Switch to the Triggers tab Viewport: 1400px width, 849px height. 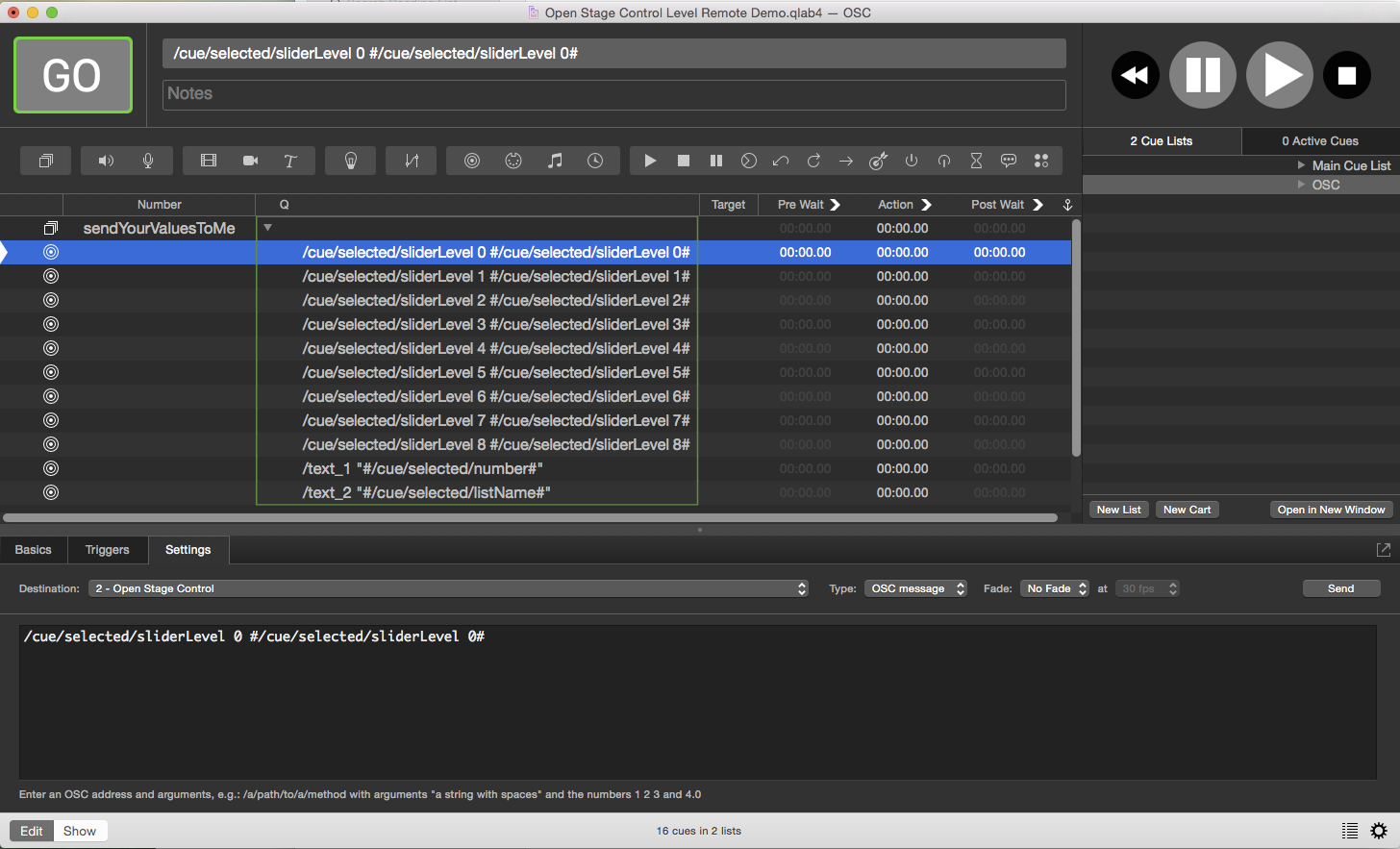pyautogui.click(x=107, y=550)
